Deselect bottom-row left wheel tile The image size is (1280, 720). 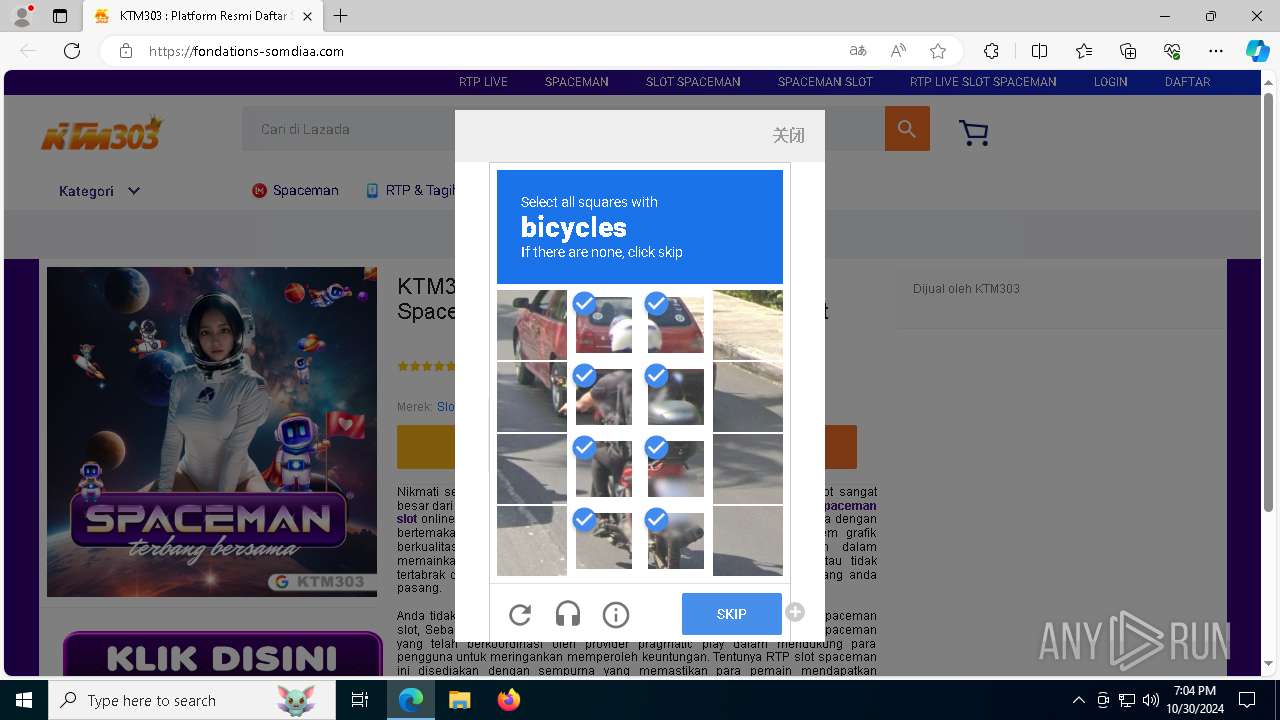click(604, 541)
